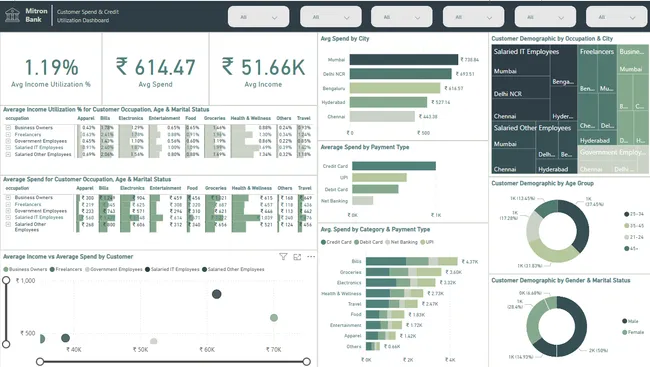
Task: Select 25-34 legend in Age Group chart
Action: click(634, 214)
